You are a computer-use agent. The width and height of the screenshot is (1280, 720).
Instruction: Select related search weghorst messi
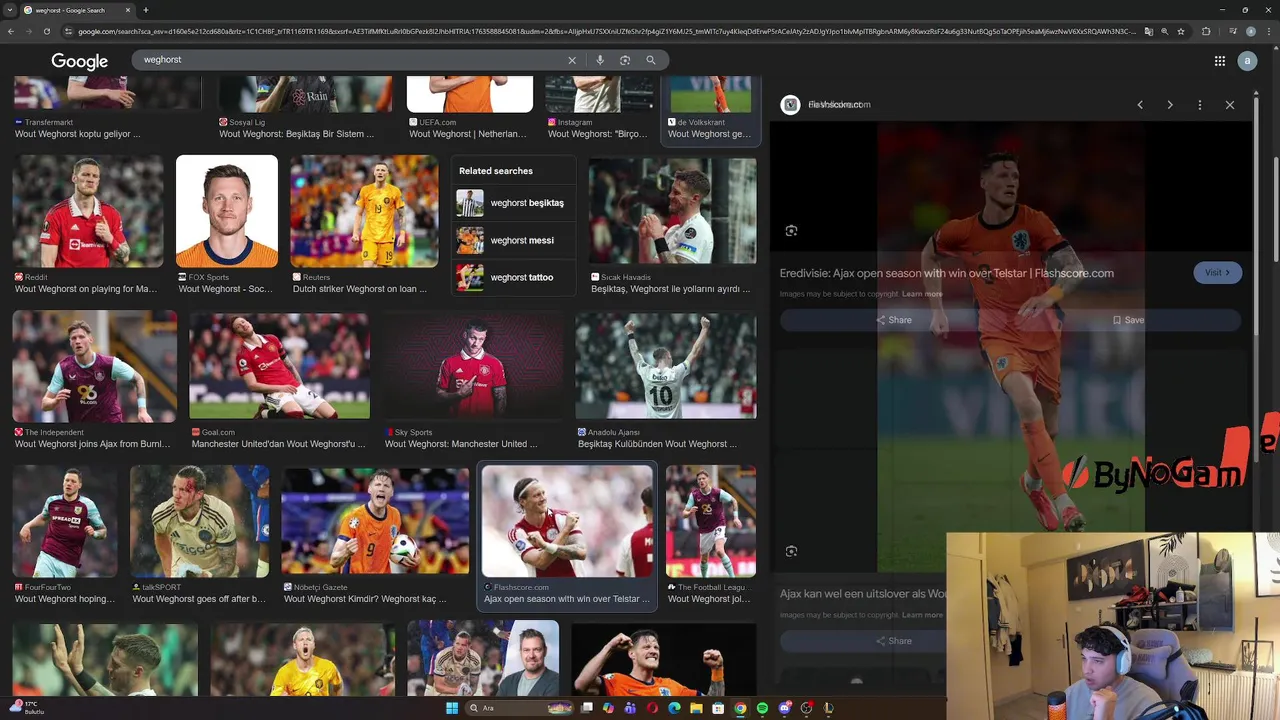[x=514, y=240]
